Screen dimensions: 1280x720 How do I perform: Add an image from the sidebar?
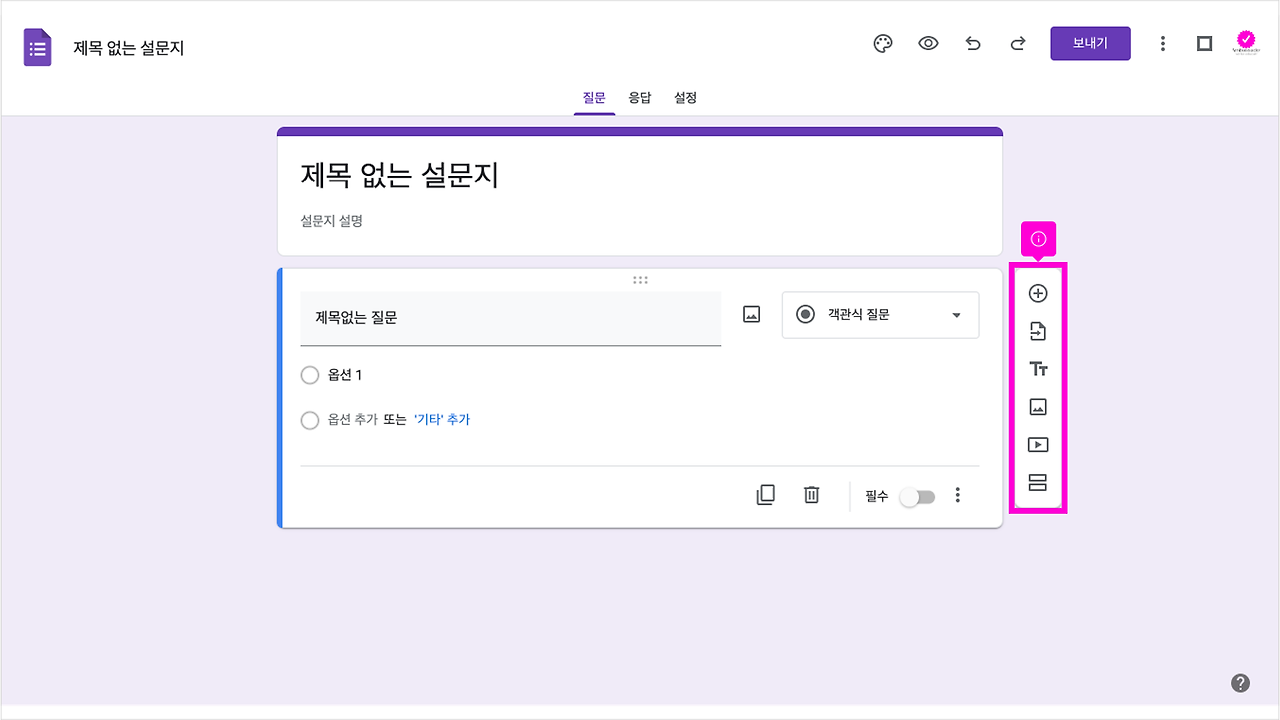click(1038, 407)
